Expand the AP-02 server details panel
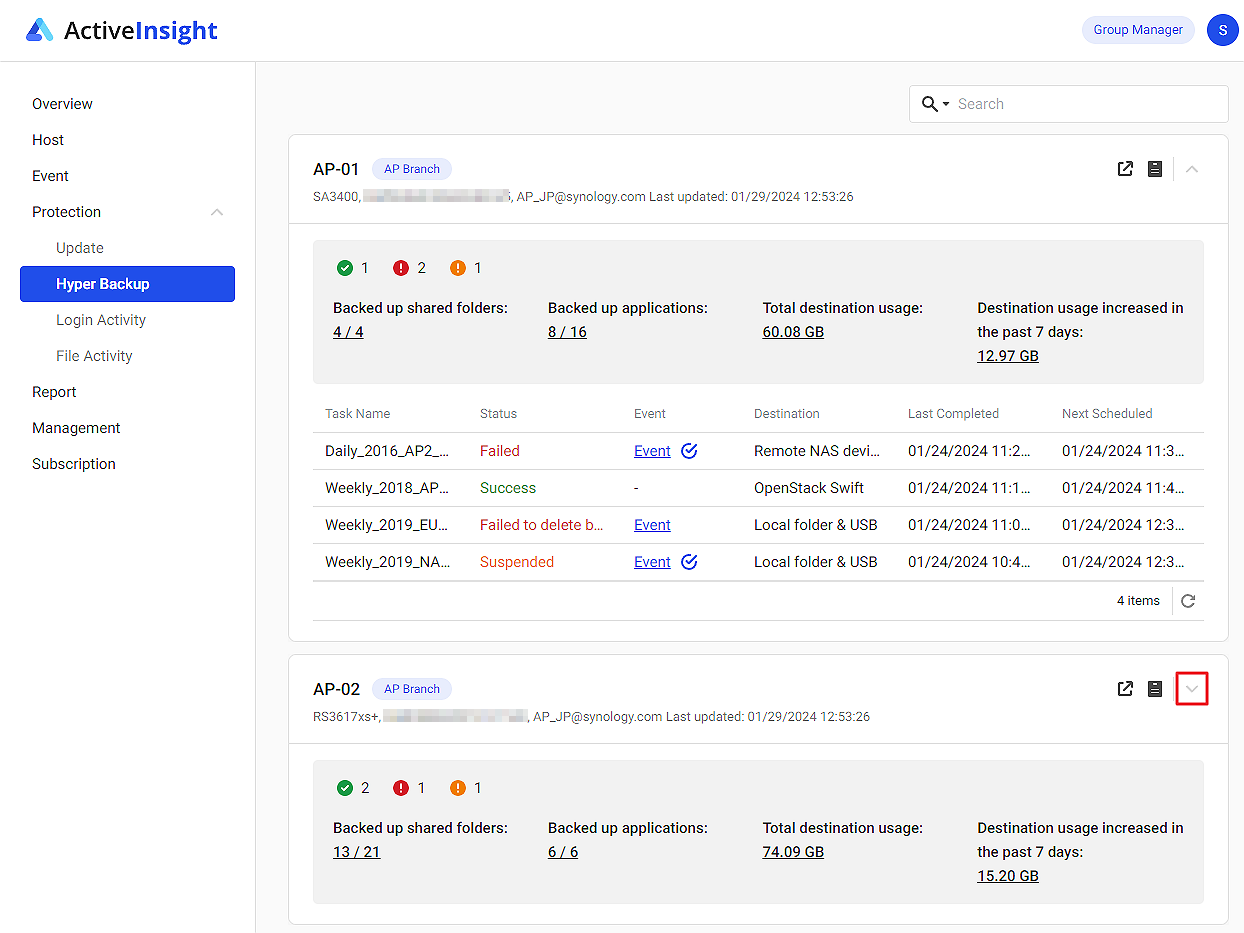This screenshot has height=933, width=1244. point(1191,689)
